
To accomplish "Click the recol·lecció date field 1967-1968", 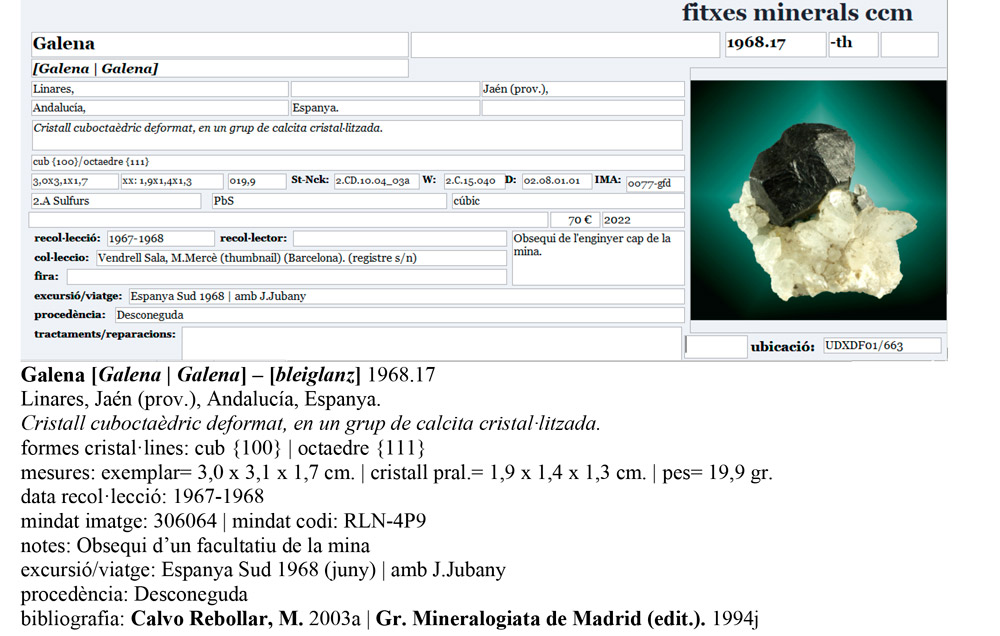I will (x=161, y=239).
